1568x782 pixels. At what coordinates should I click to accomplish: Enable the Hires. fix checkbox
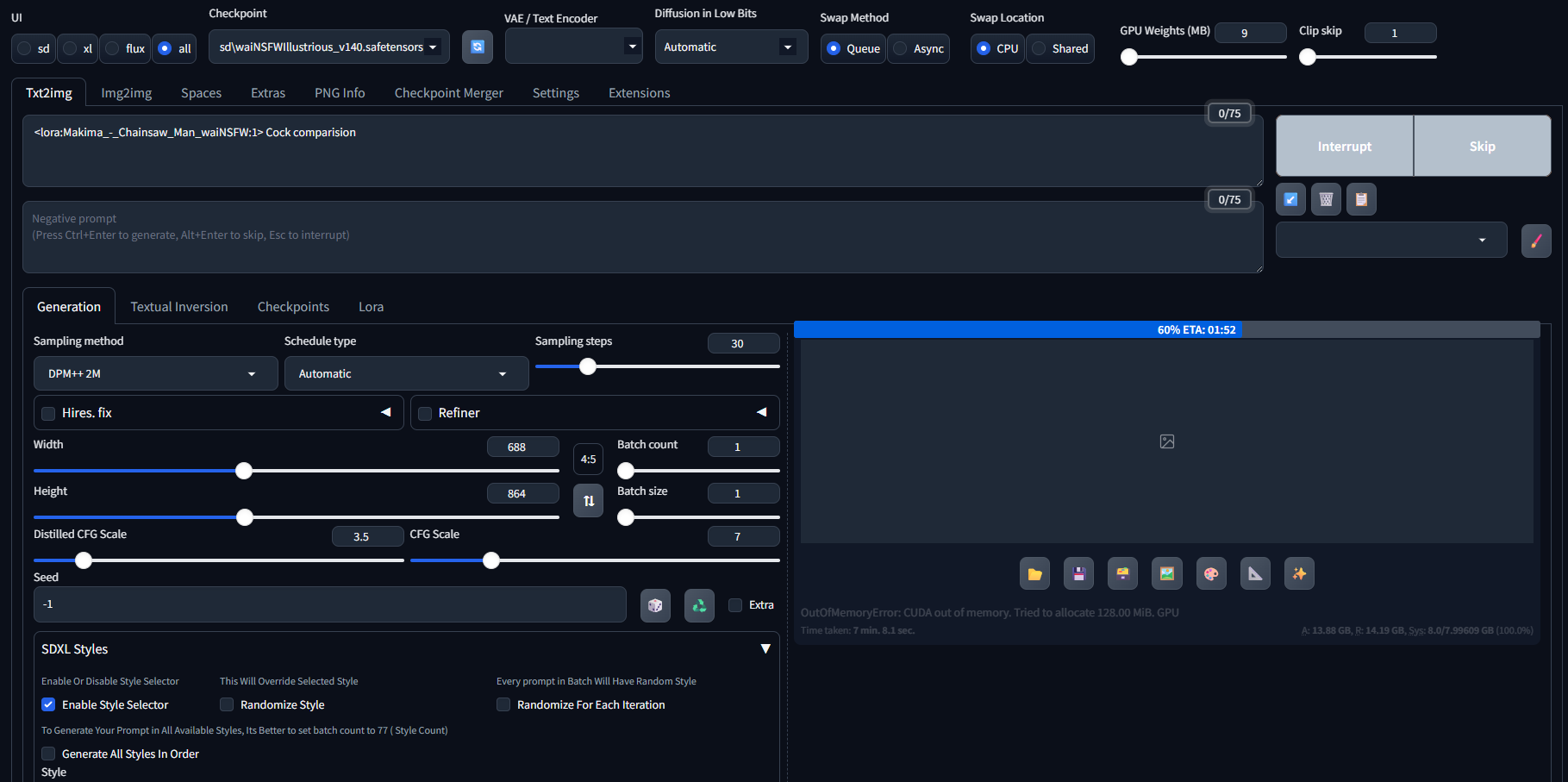[x=49, y=414]
